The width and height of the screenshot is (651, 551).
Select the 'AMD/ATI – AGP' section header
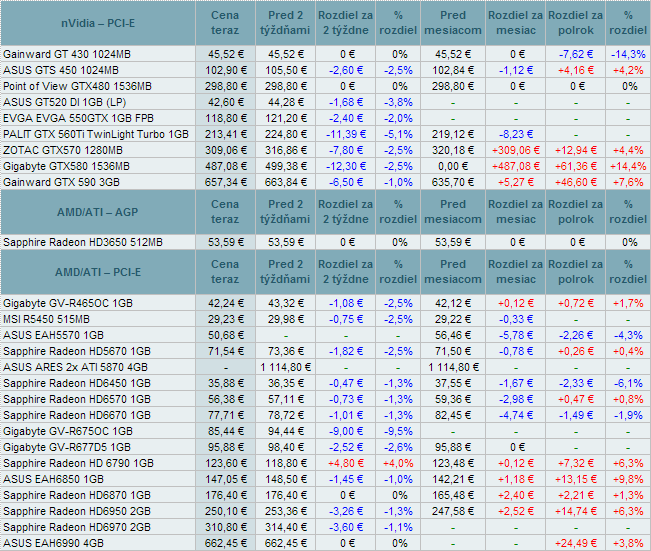(x=98, y=212)
